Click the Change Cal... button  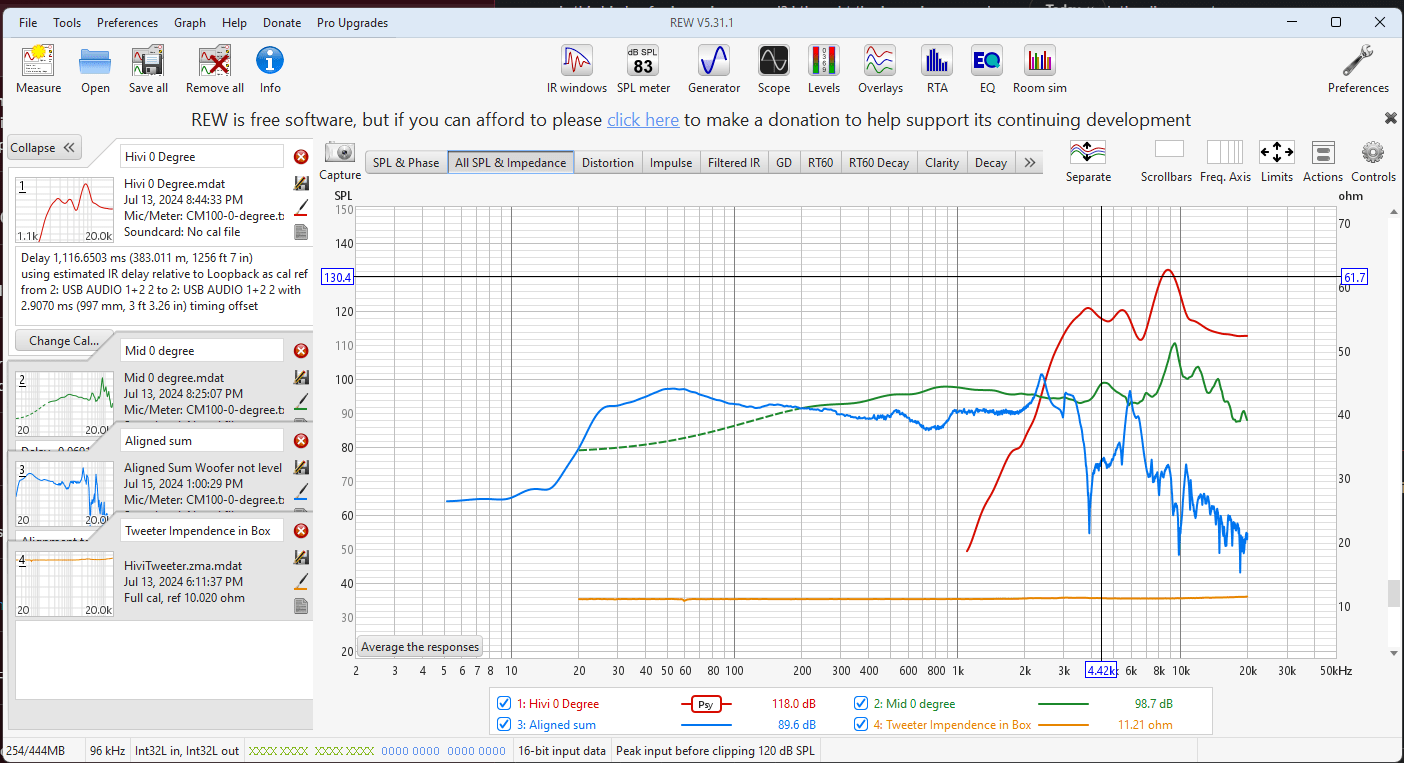point(64,340)
